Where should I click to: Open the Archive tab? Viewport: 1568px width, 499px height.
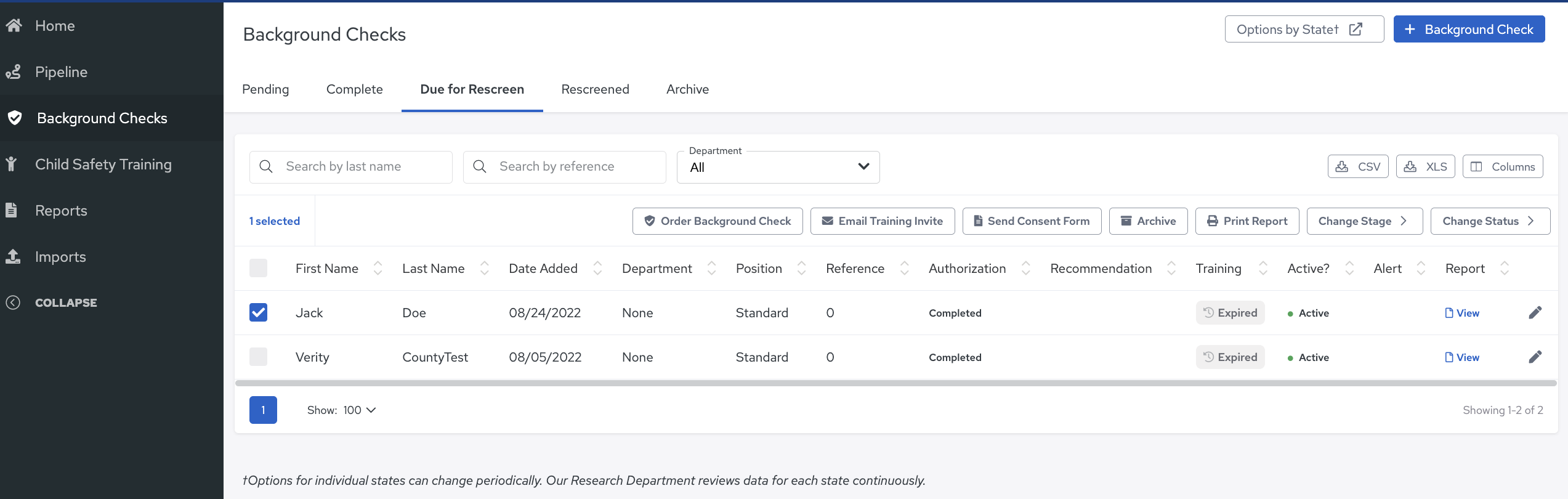point(687,89)
